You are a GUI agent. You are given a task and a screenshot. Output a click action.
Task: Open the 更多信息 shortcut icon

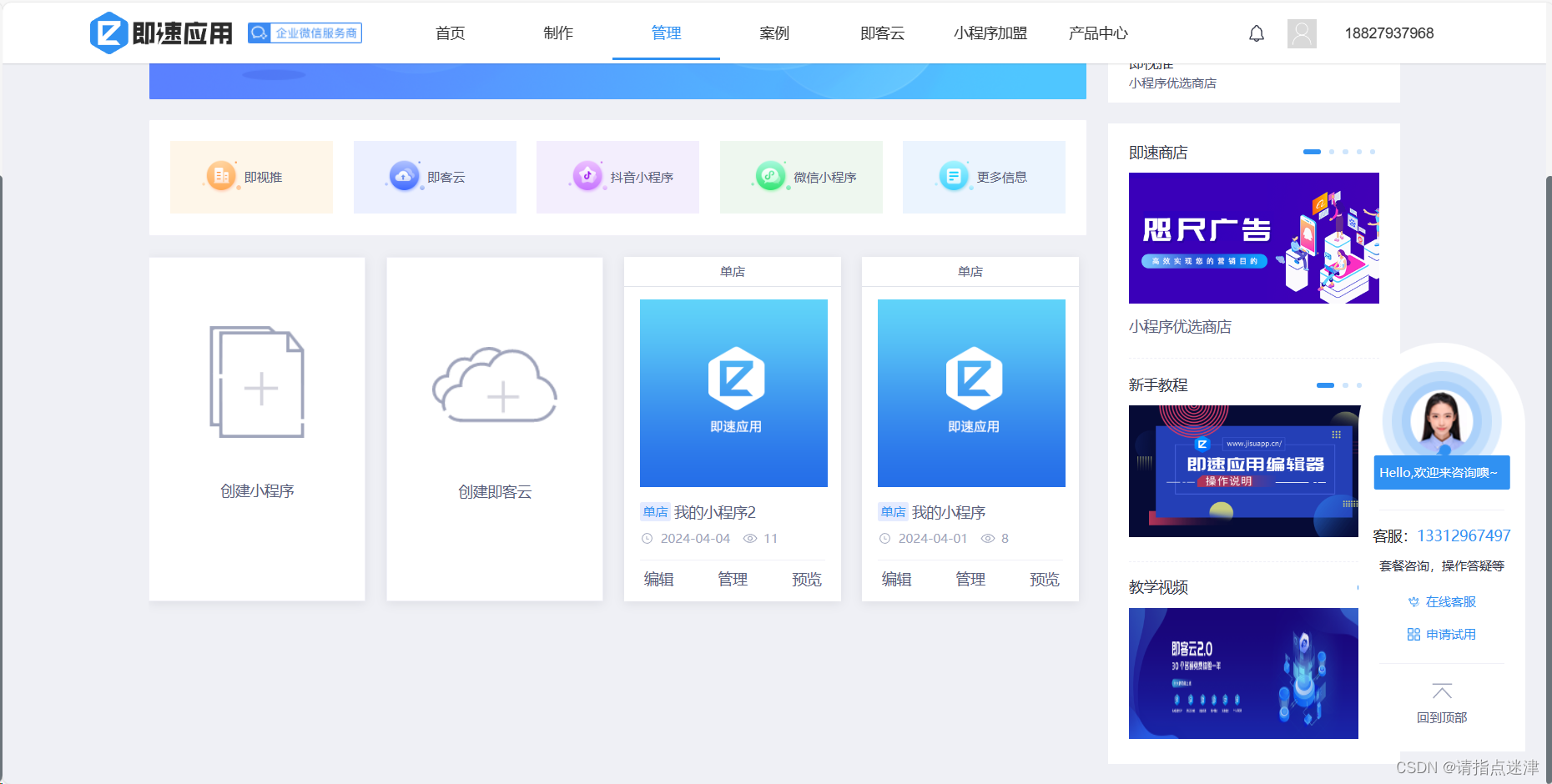coord(954,176)
